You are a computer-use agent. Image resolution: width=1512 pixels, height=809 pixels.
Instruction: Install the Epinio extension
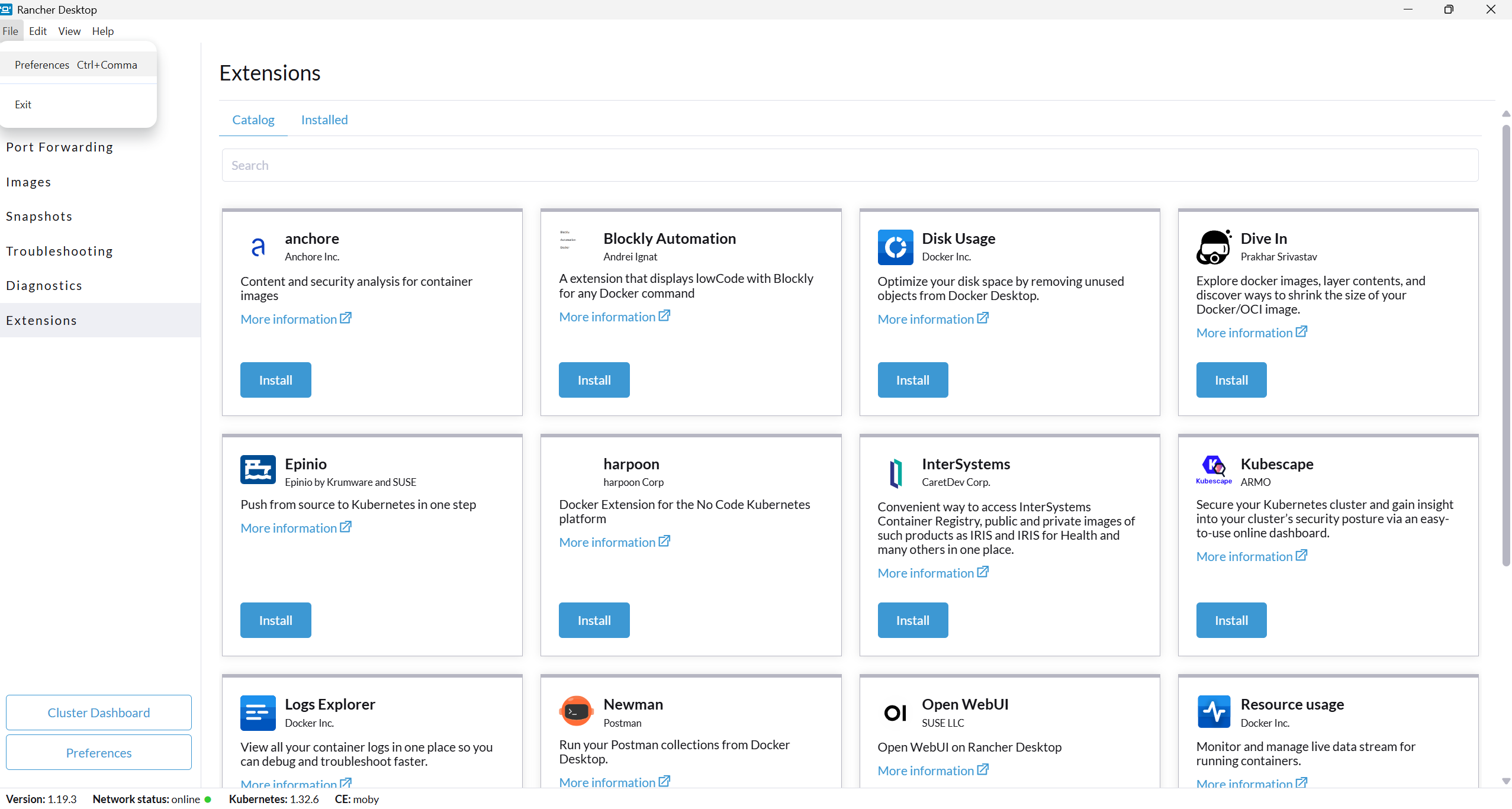[x=276, y=620]
